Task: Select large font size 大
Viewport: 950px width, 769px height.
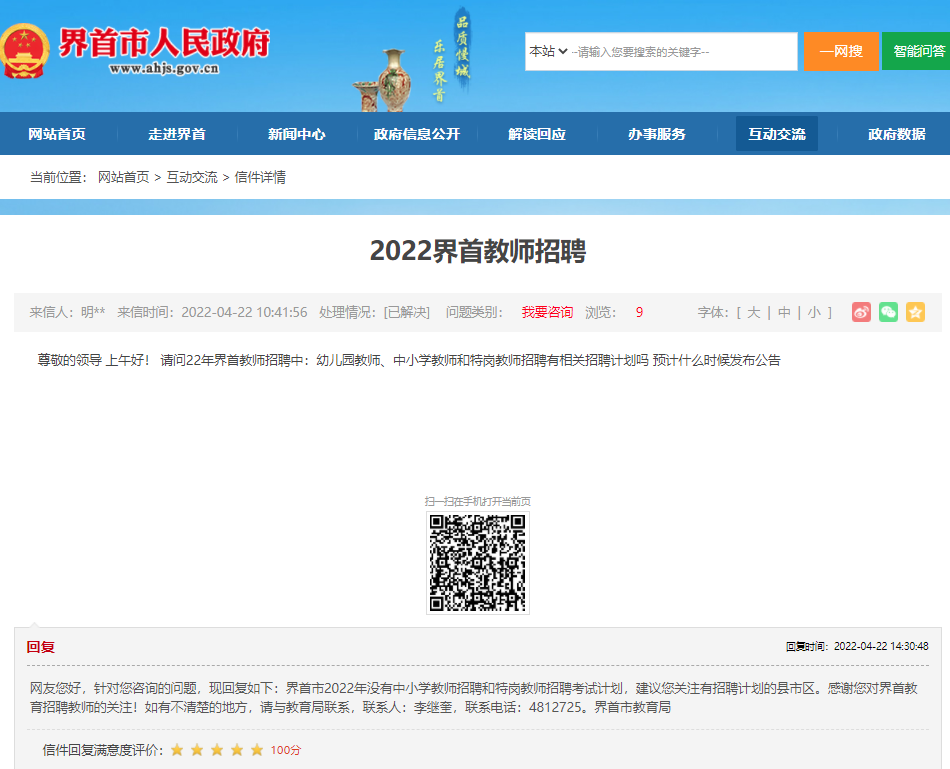Action: click(752, 312)
